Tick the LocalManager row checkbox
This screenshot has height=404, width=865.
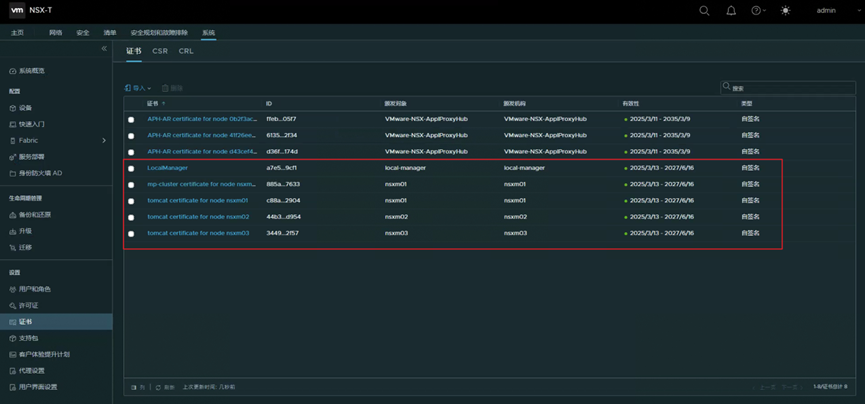(x=131, y=168)
